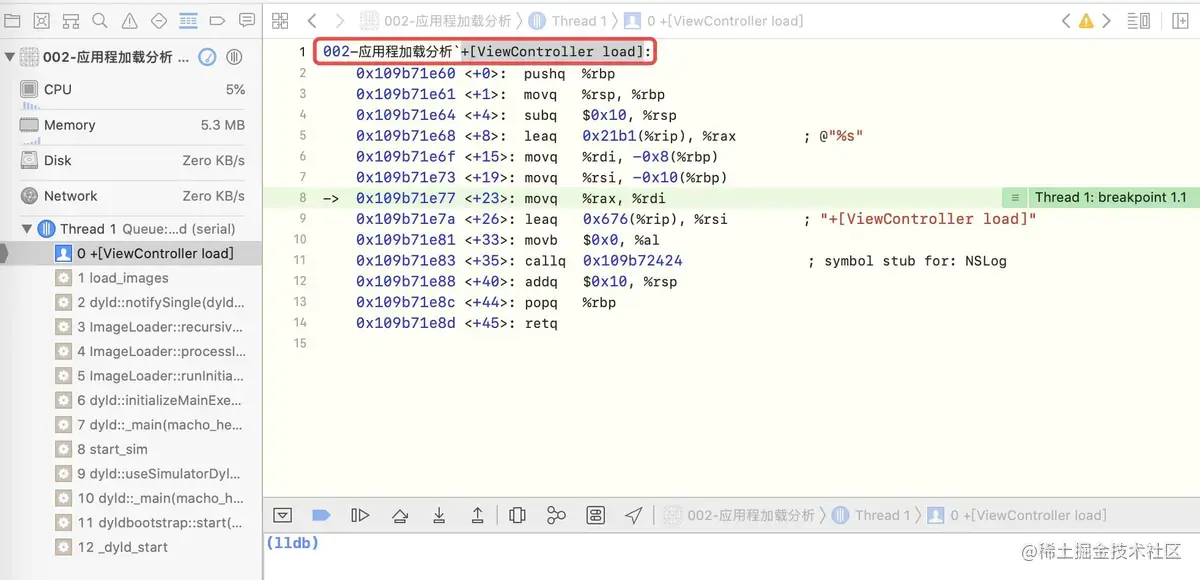This screenshot has width=1200, height=580.
Task: Hide the debug area
Action: pos(283,515)
